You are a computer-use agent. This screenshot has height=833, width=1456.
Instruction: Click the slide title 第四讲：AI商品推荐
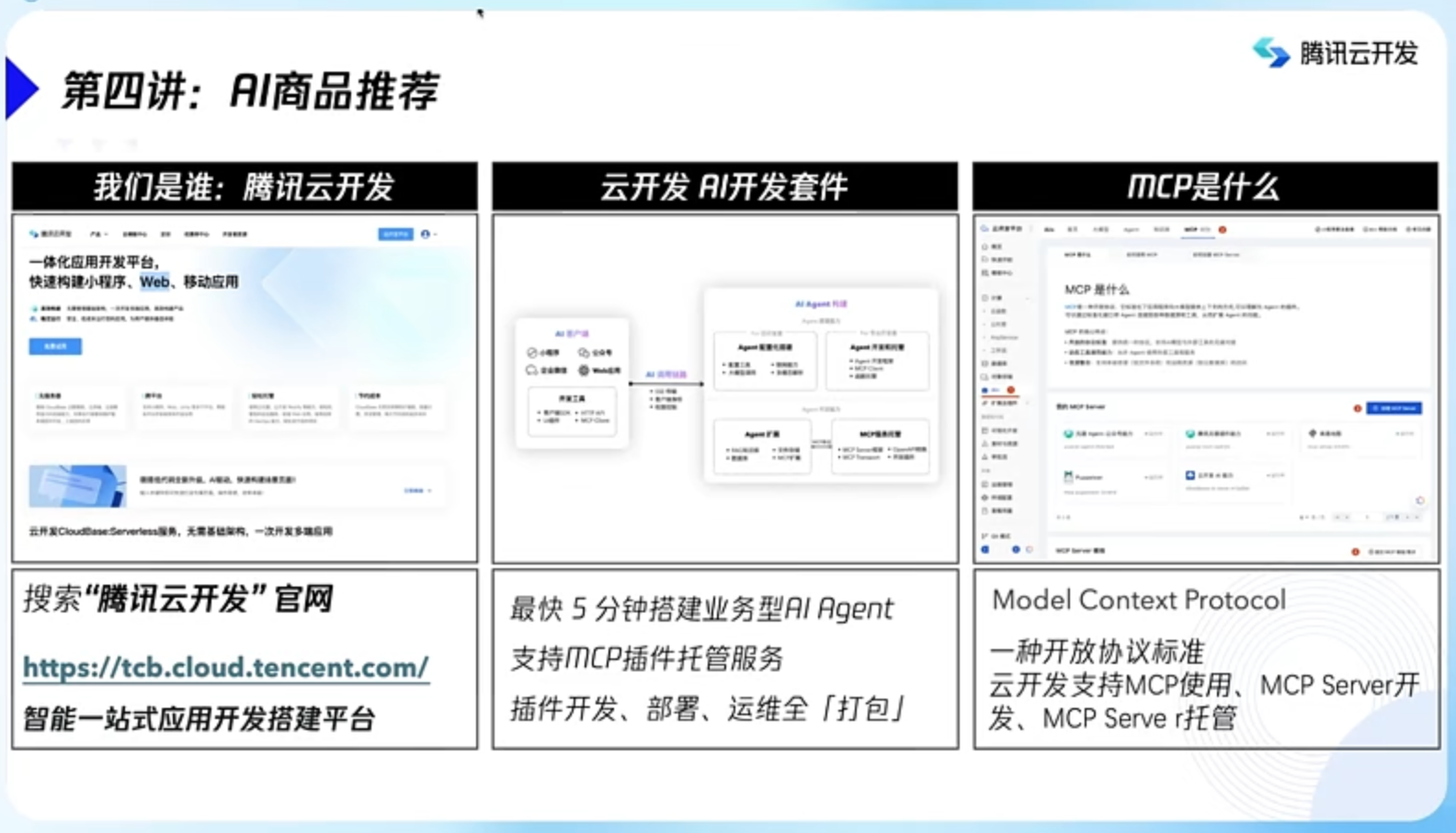click(x=249, y=91)
